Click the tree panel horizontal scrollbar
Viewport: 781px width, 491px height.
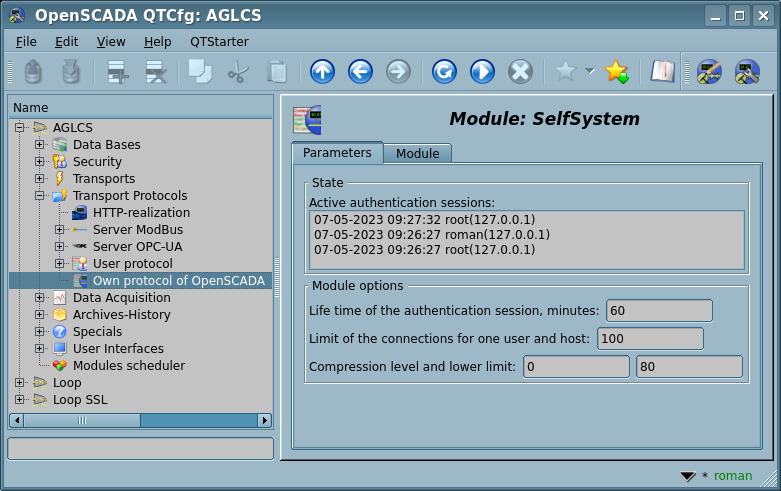coord(140,421)
